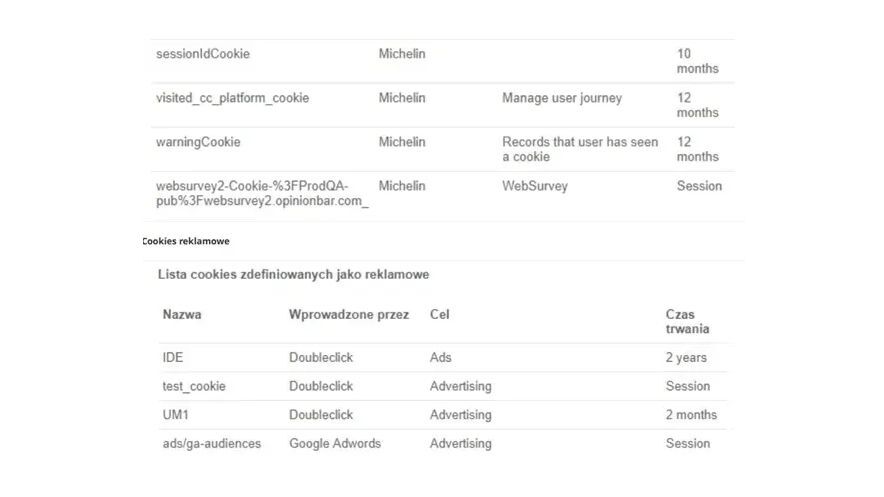Click the 'Nazwa' column header

click(x=182, y=314)
